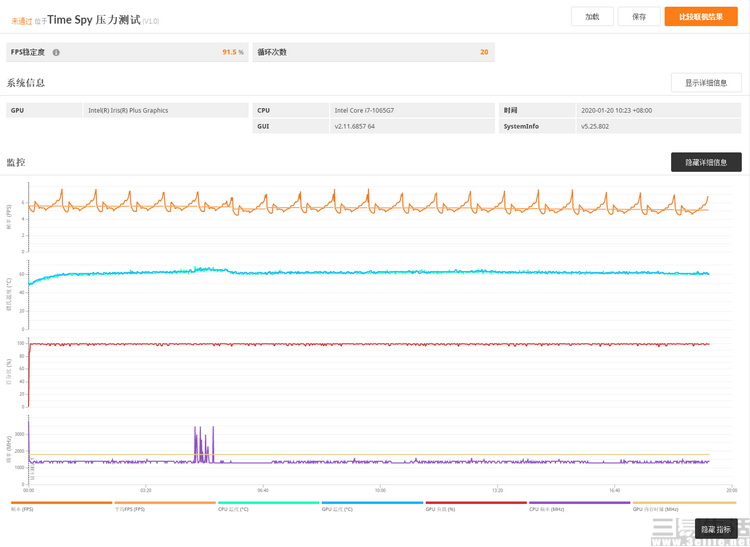Click the v5.25.802 SystemInfo version
Screen dimensions: 750x547
click(x=595, y=127)
